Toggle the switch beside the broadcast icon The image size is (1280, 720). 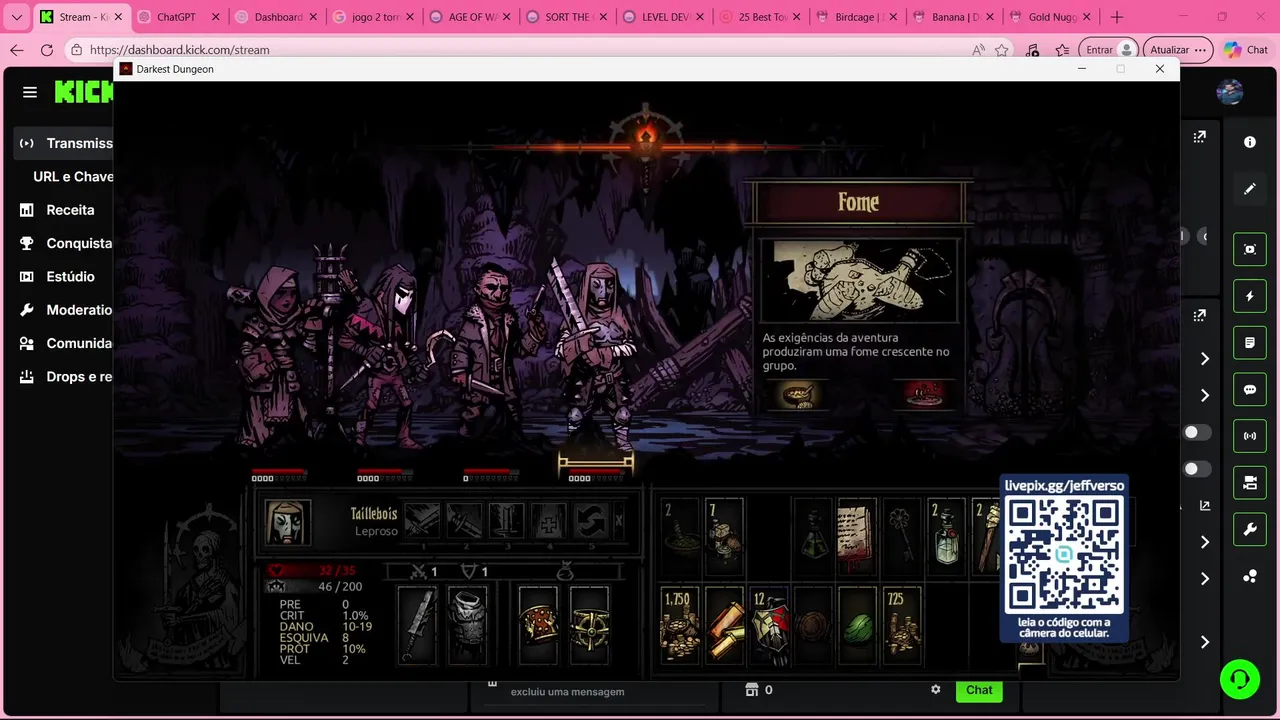[1197, 432]
